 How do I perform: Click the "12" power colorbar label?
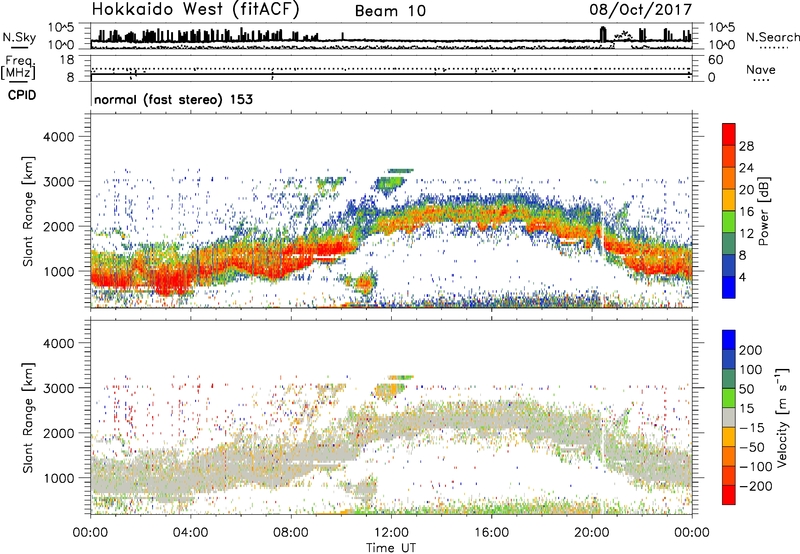746,234
